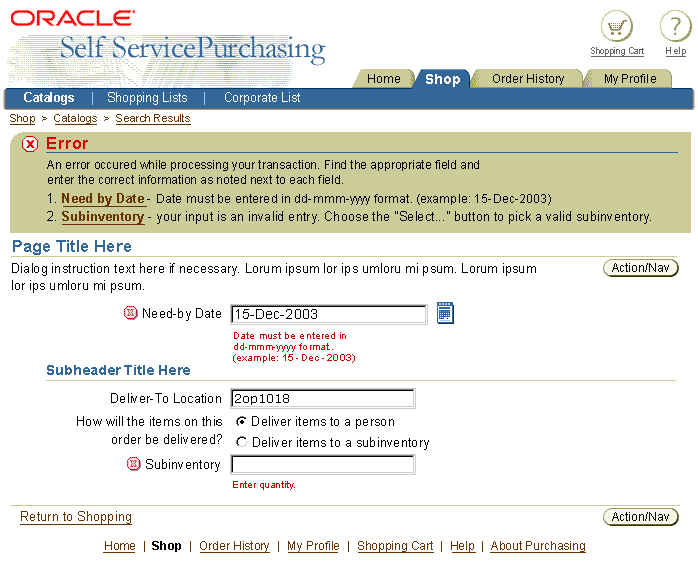Click the "Subheader Title Here" heading
The height and width of the screenshot is (562, 698).
(x=118, y=370)
